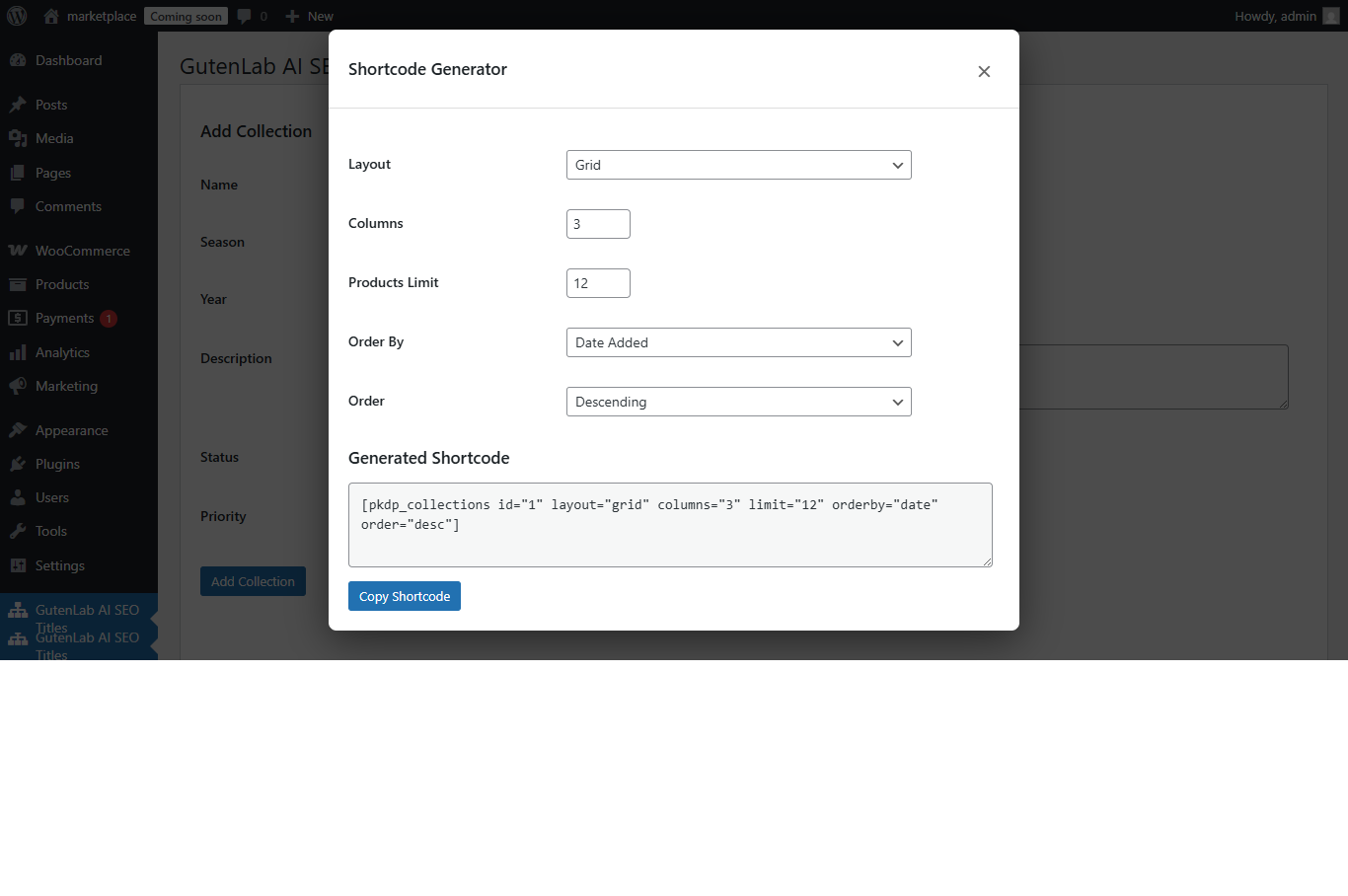Click the Pages sidebar icon
1348x896 pixels.
20,173
